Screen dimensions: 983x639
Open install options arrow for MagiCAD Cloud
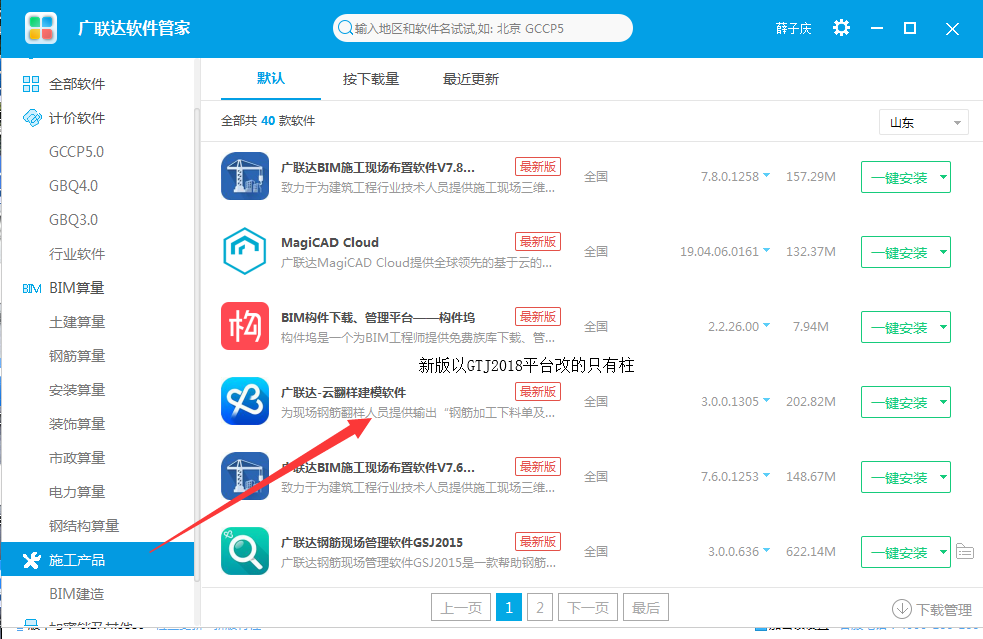click(x=943, y=252)
